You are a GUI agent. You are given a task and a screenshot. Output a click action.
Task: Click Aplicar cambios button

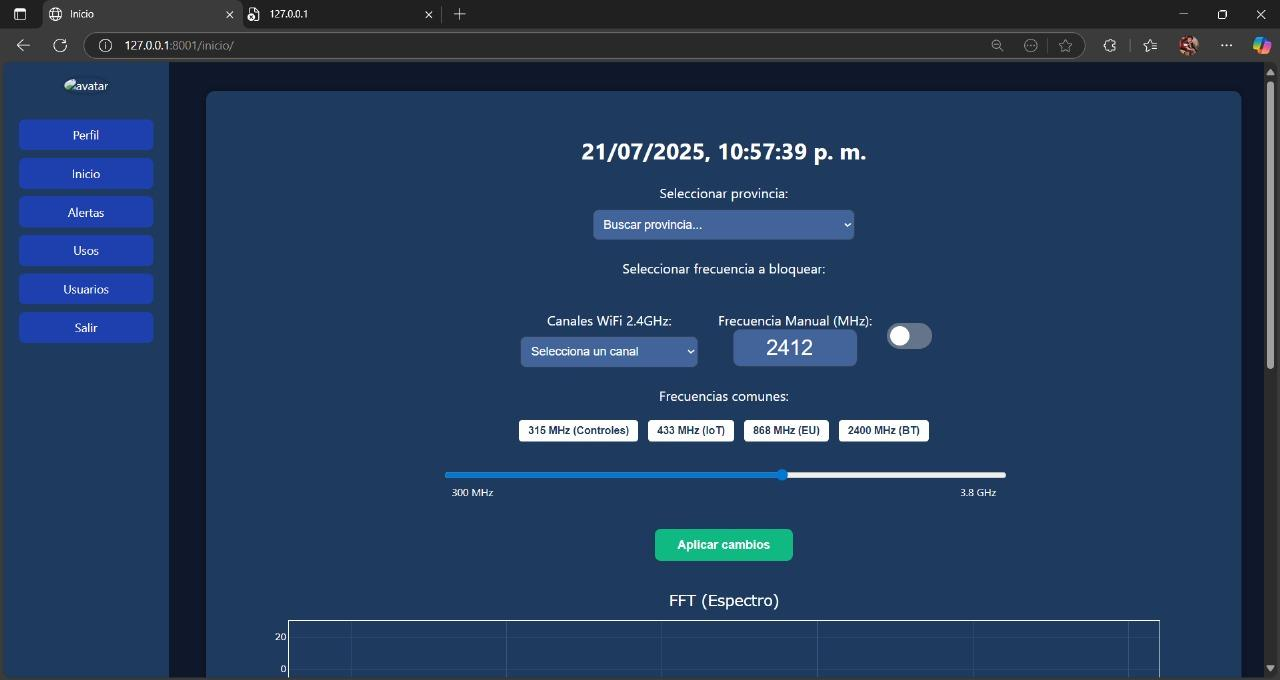[x=724, y=545]
